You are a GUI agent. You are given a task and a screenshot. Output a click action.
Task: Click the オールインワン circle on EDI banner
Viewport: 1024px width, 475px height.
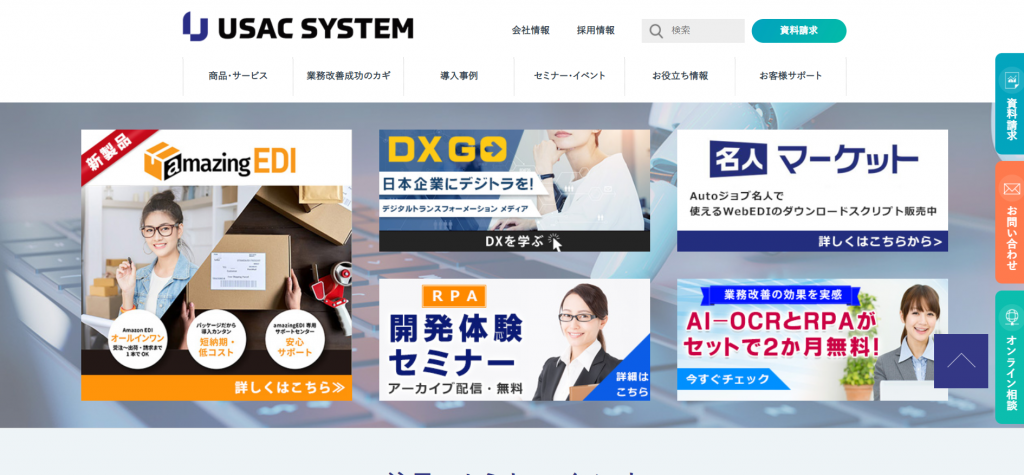click(138, 338)
